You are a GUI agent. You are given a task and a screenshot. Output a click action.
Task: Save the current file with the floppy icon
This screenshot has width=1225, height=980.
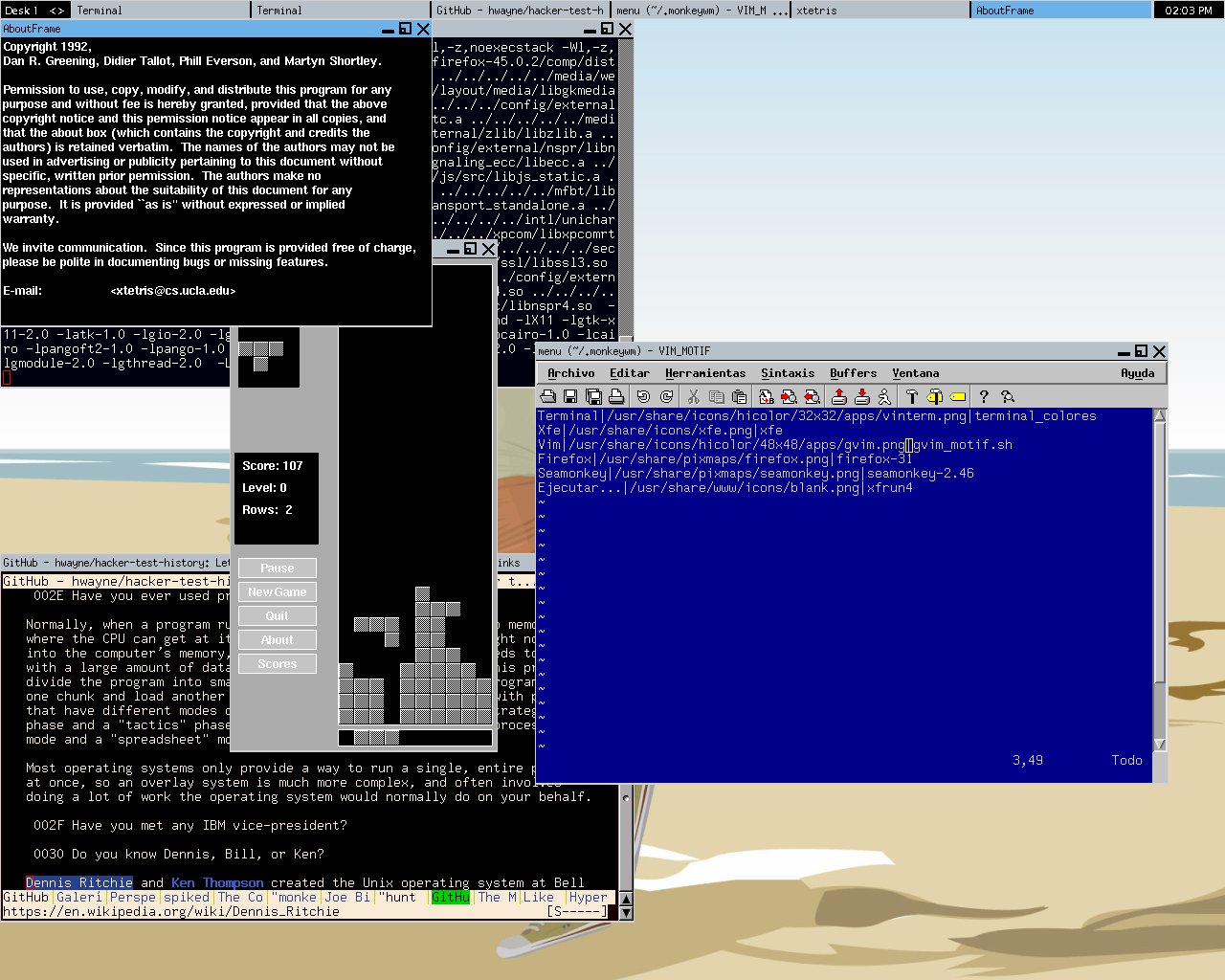coord(570,396)
